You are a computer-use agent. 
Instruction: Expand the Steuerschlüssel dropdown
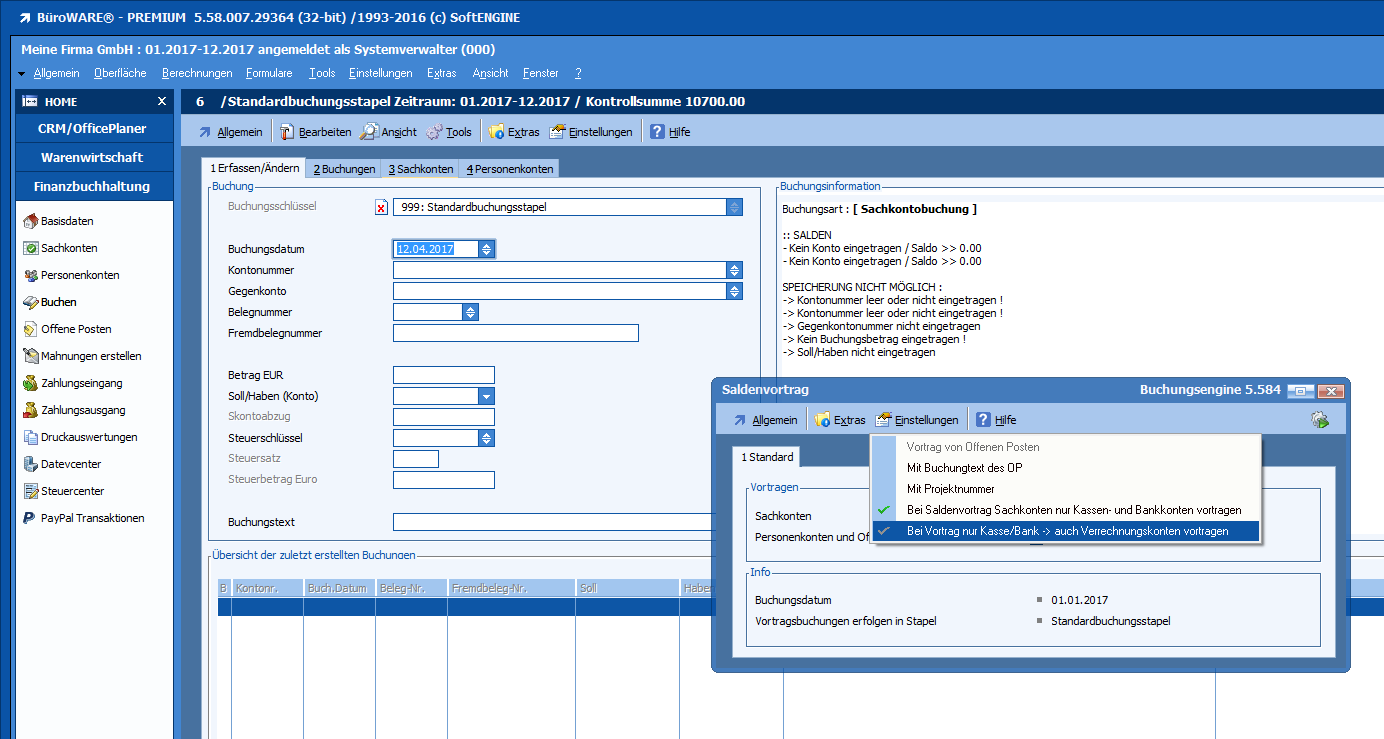point(486,438)
